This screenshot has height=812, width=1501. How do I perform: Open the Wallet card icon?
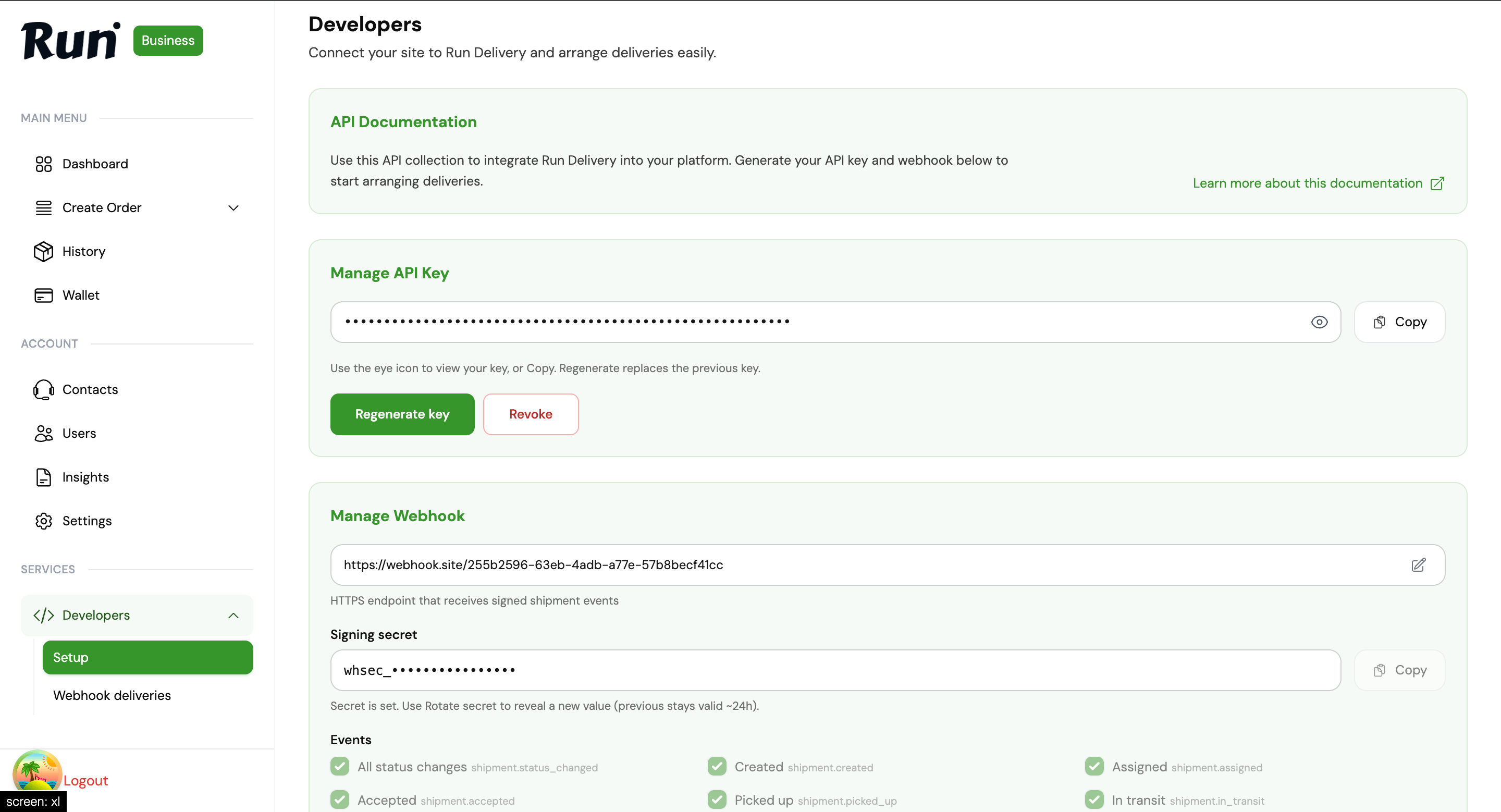click(44, 296)
